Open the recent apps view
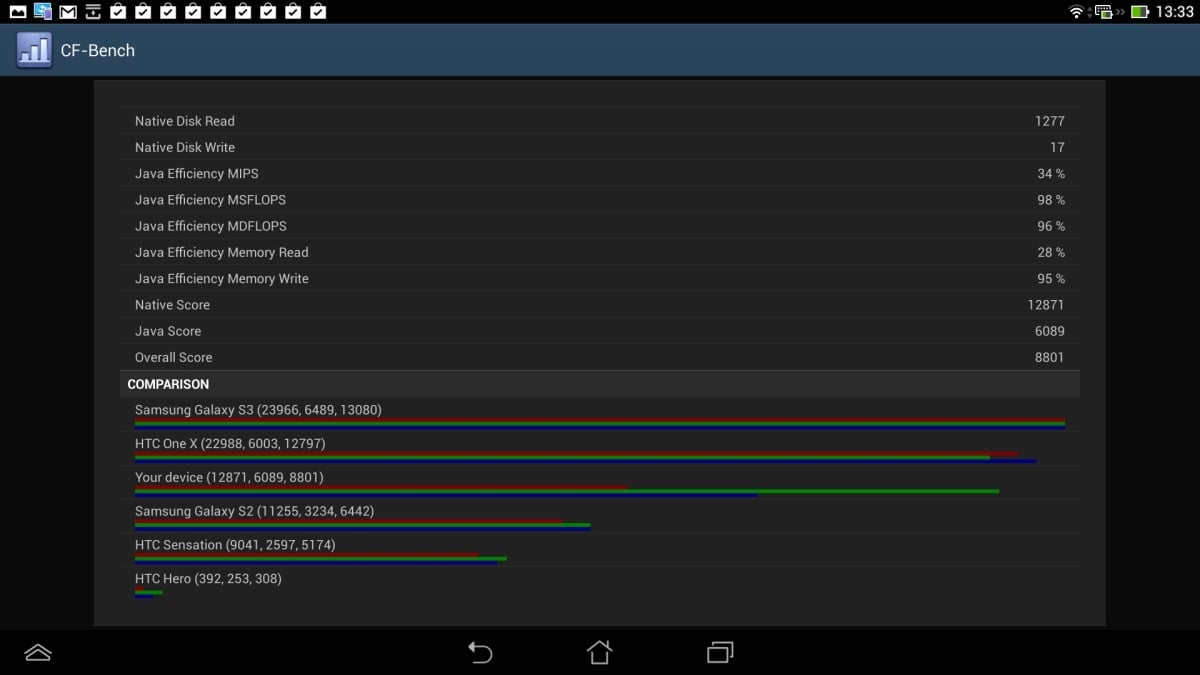 point(720,652)
